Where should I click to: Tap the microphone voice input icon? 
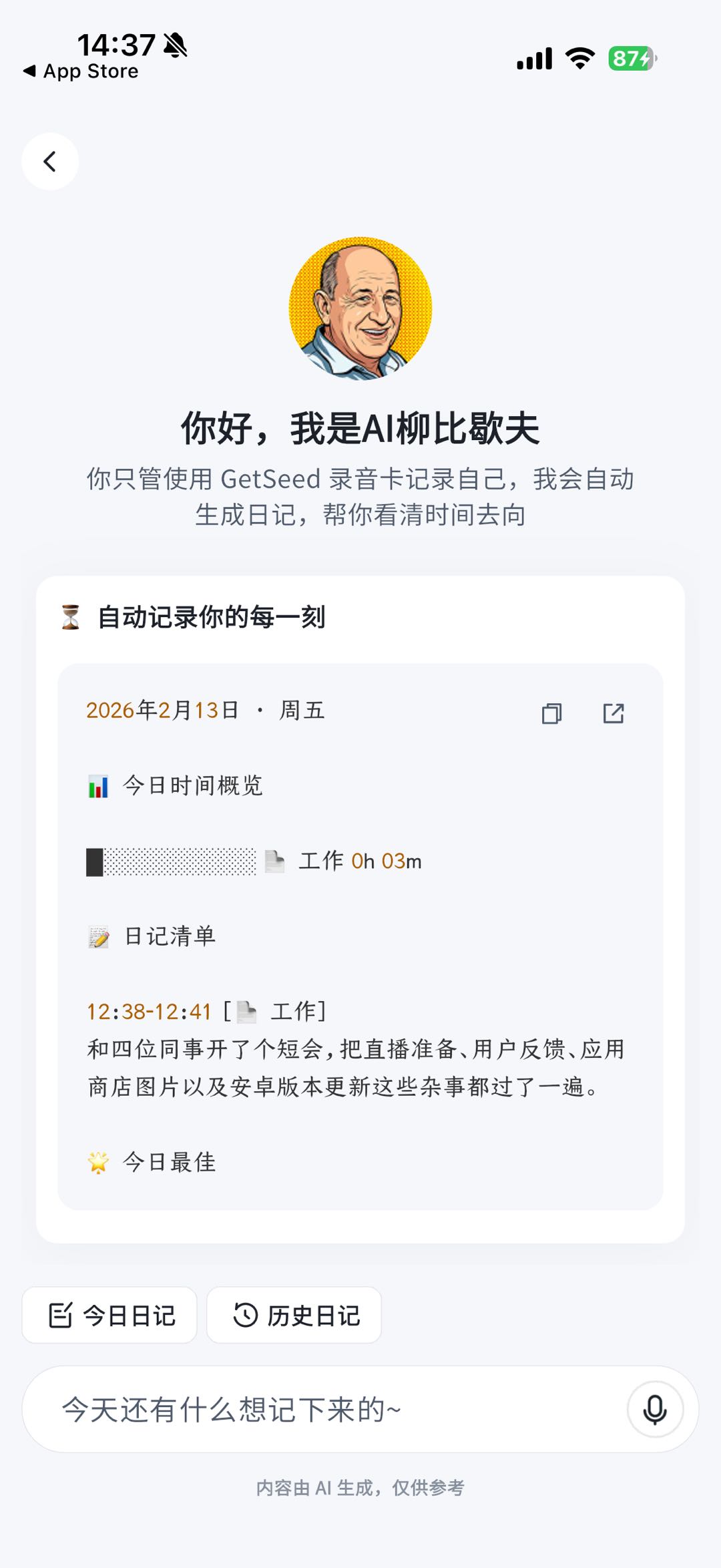(x=654, y=1409)
